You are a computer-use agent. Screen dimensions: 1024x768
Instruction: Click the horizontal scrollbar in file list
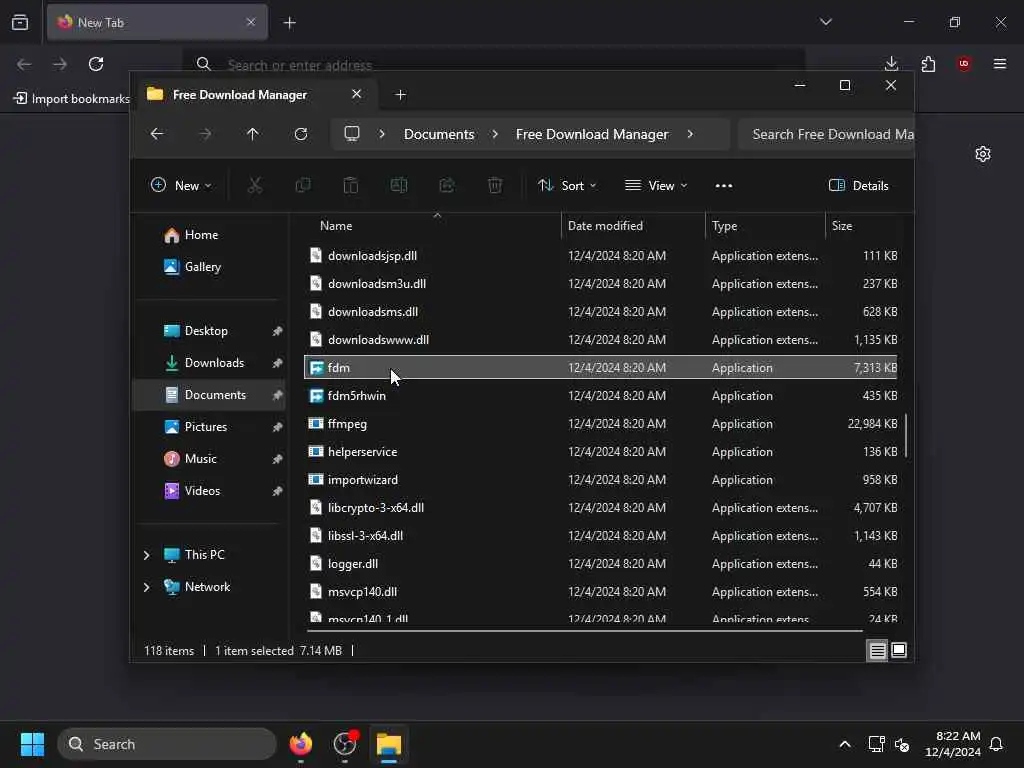click(584, 631)
